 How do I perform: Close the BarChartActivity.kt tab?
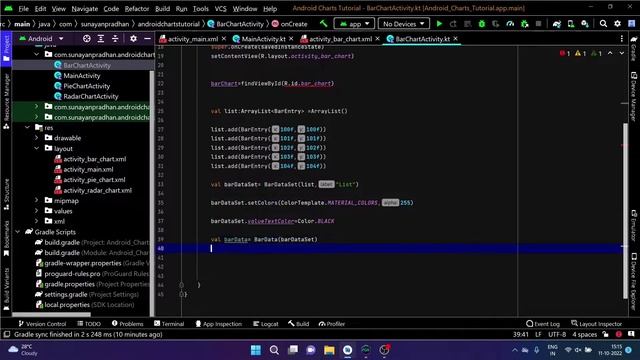click(x=456, y=39)
